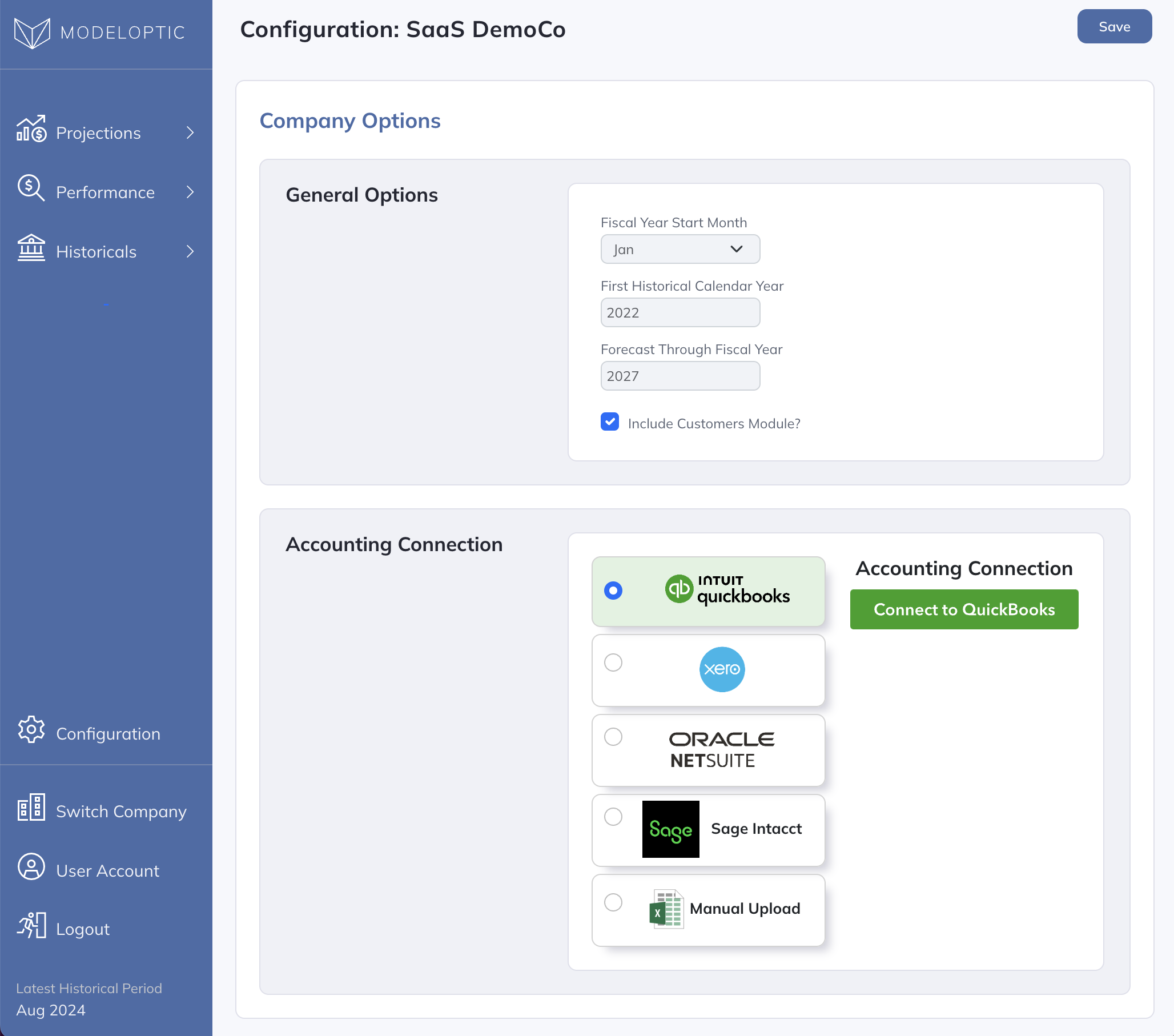Click the Projections chart icon
Image resolution: width=1174 pixels, height=1036 pixels.
tap(31, 128)
